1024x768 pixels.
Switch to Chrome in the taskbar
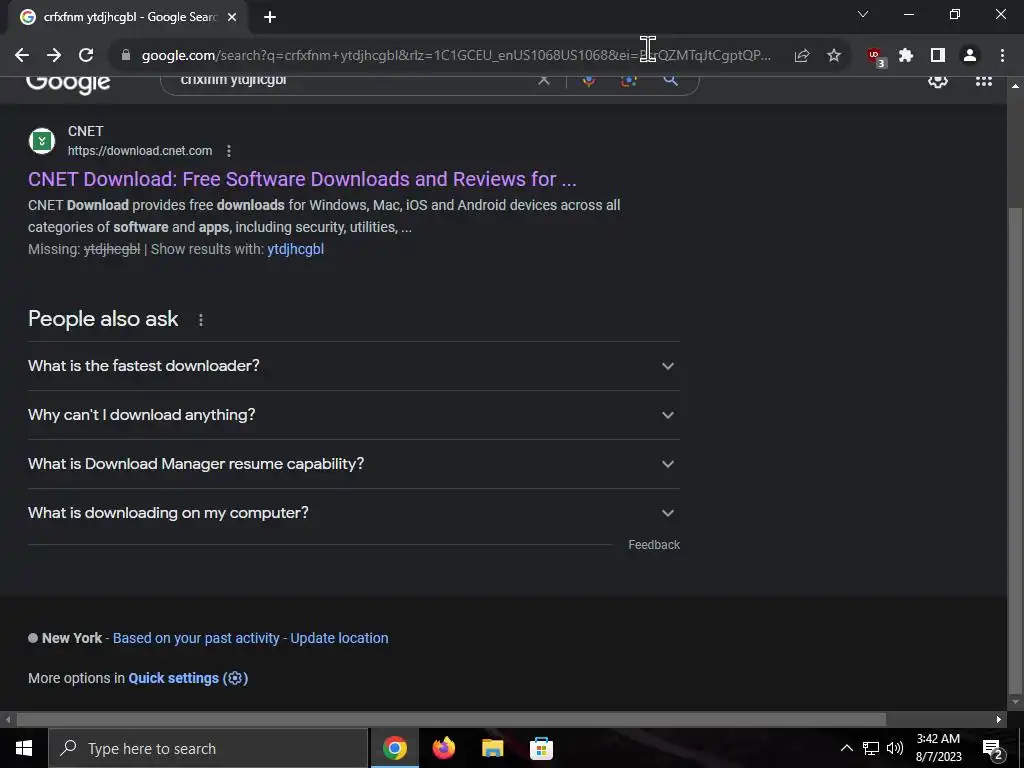[394, 748]
